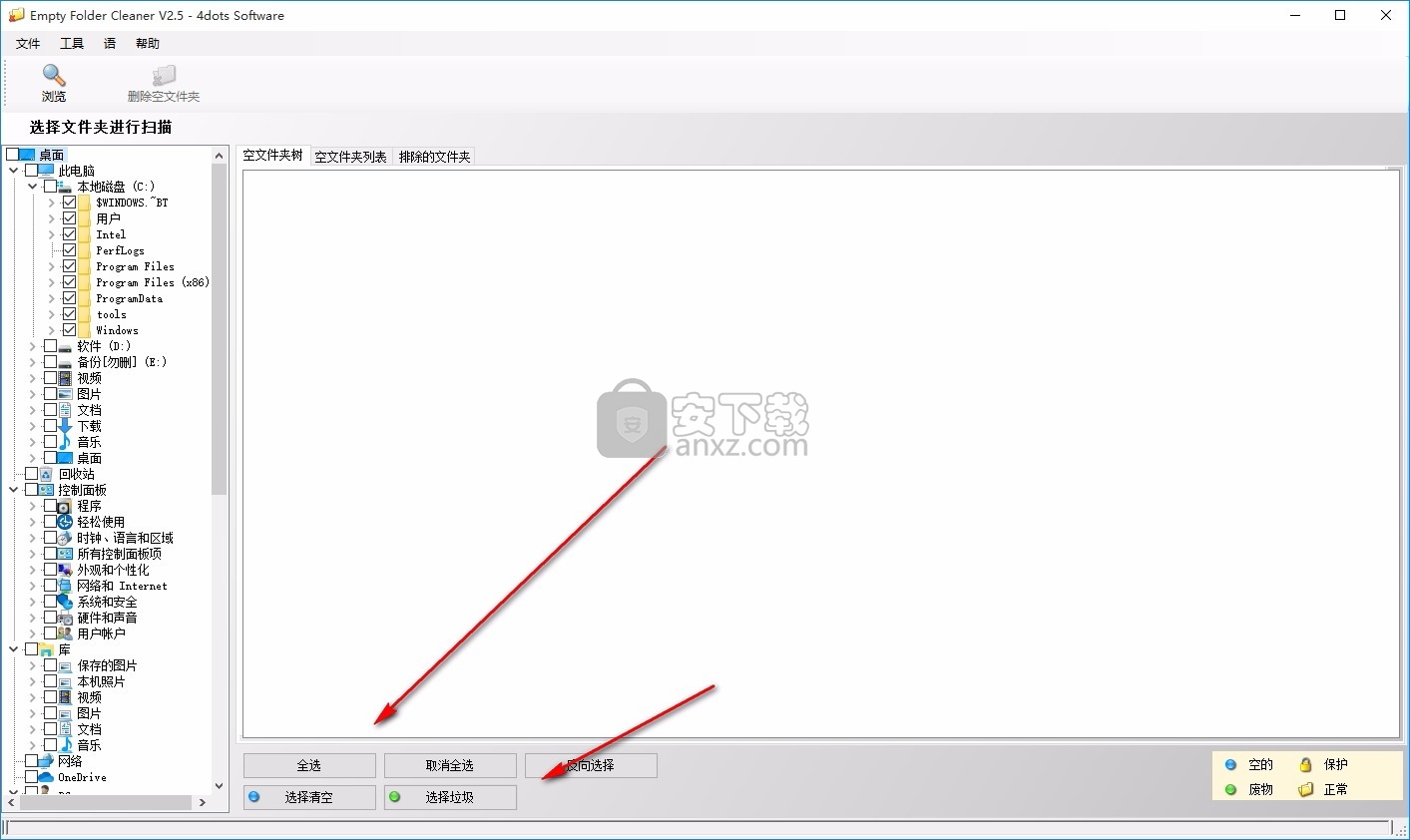Click the tree's horizontal scroll right arrow

click(x=202, y=802)
